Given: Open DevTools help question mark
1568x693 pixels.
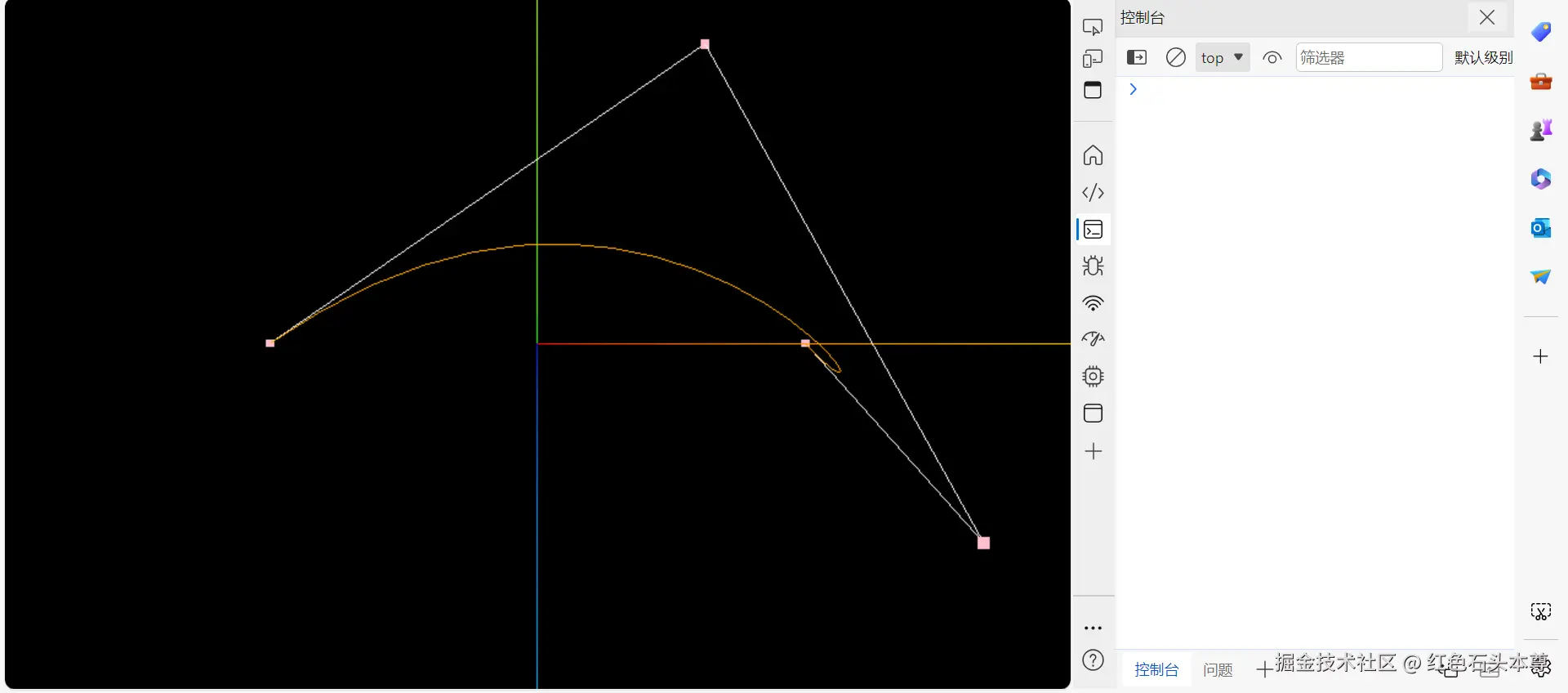Looking at the screenshot, I should tap(1093, 660).
